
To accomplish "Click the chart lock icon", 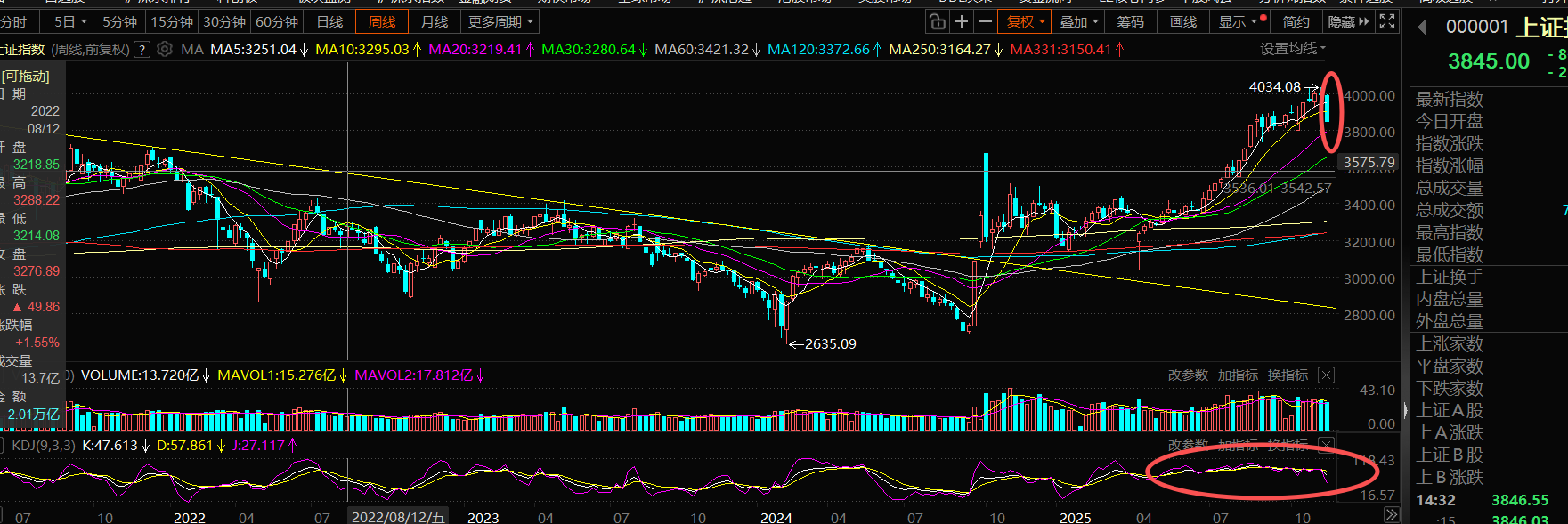I will tap(937, 21).
